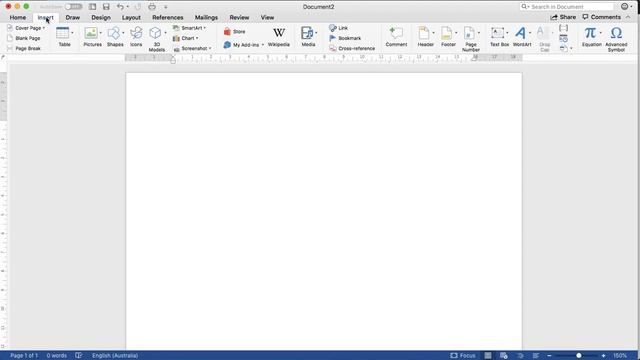Click the Page Number icon
The height and width of the screenshot is (360, 640).
pos(469,33)
